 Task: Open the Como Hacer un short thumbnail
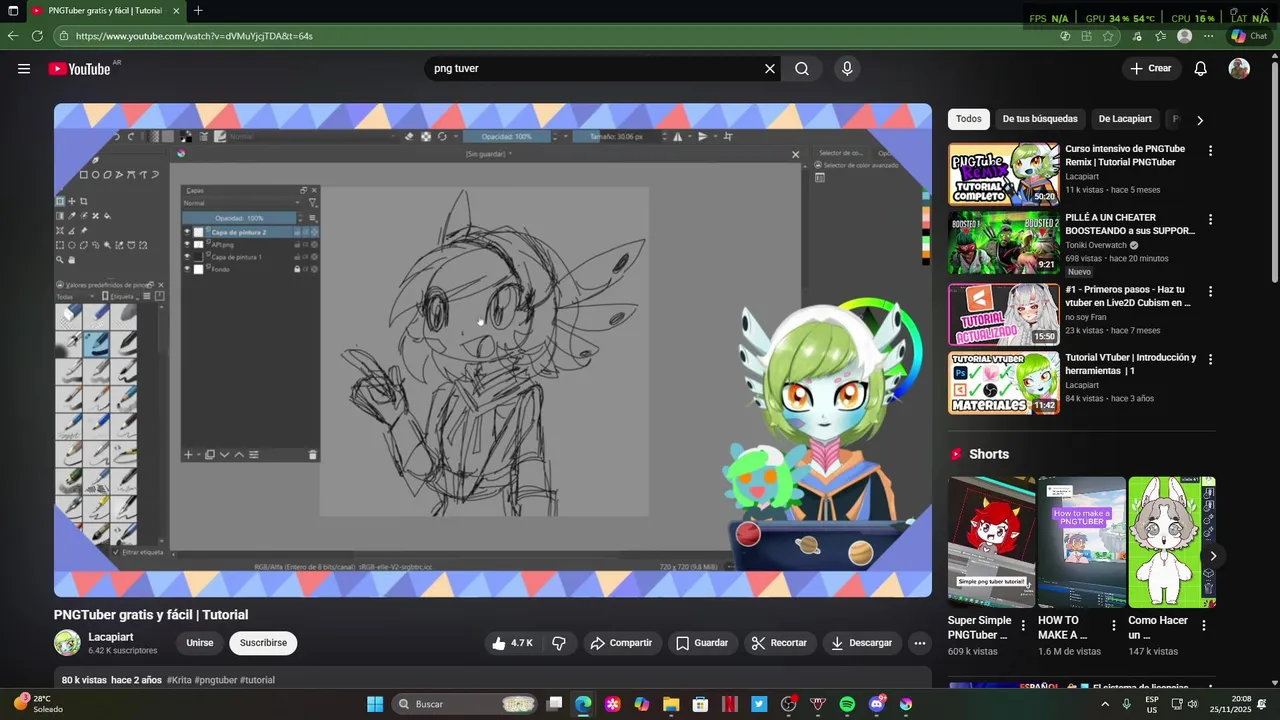pyautogui.click(x=1172, y=542)
